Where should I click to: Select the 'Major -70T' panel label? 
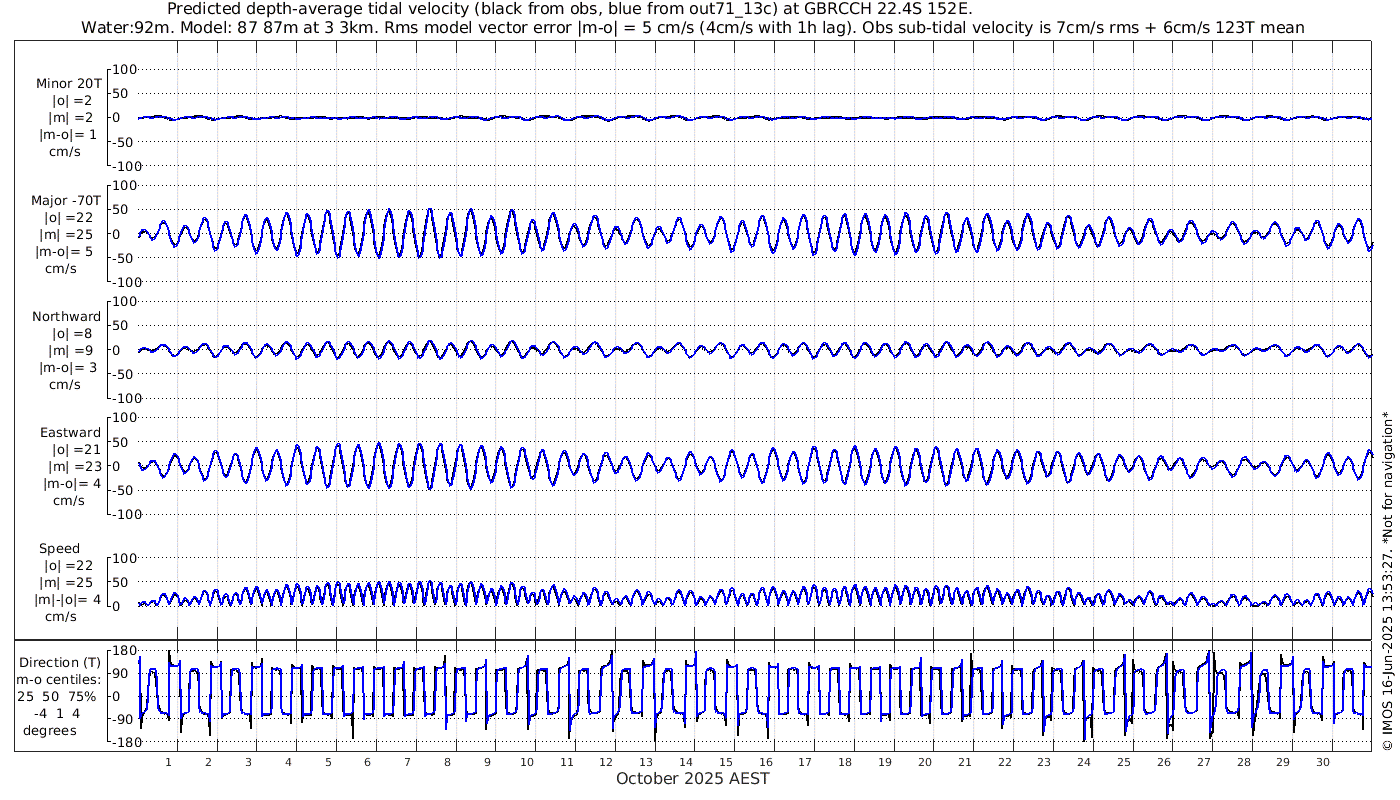[66, 201]
